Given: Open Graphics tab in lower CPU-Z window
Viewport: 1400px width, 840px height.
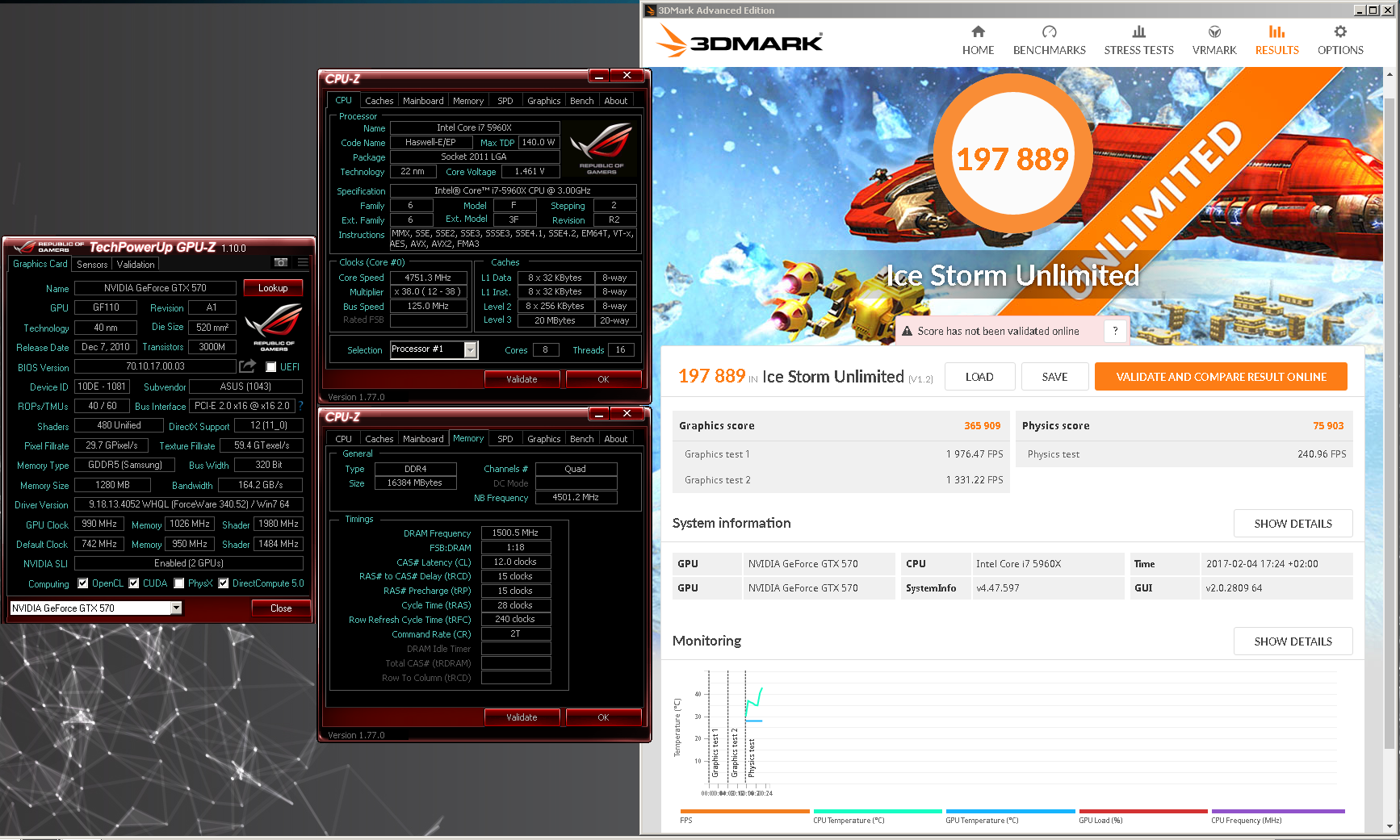Looking at the screenshot, I should (543, 439).
